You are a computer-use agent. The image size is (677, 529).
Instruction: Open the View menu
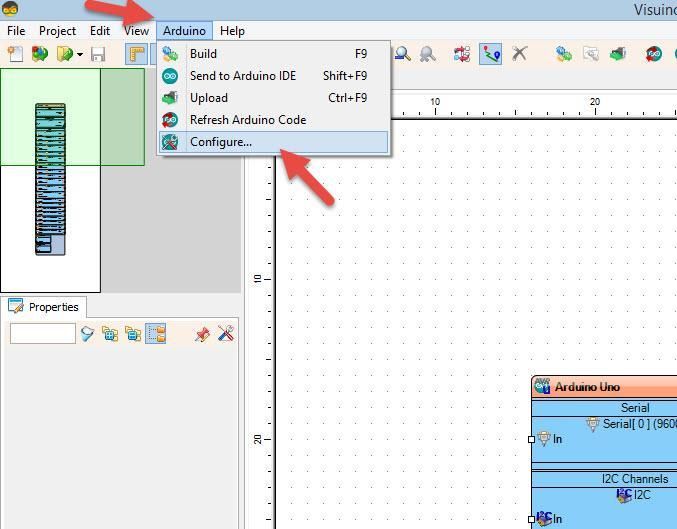point(136,31)
